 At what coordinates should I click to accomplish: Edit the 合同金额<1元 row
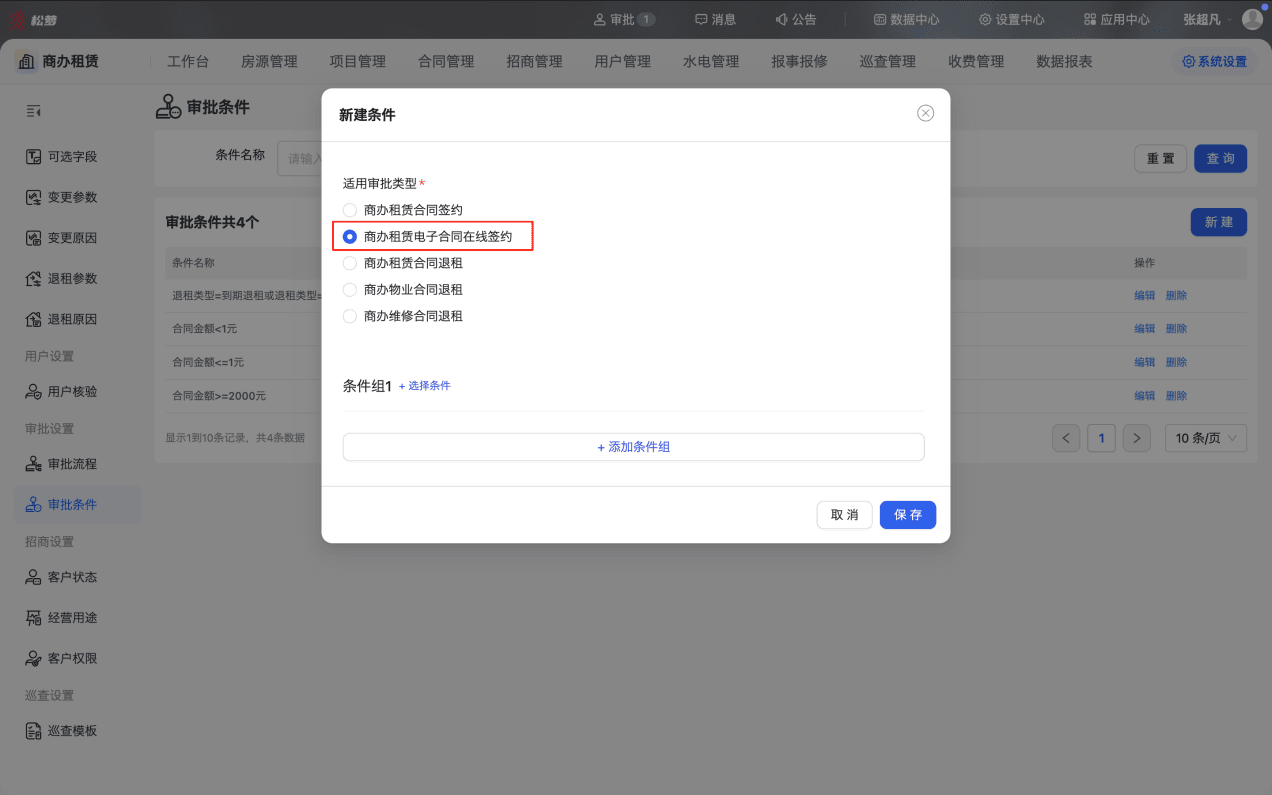pyautogui.click(x=1144, y=329)
